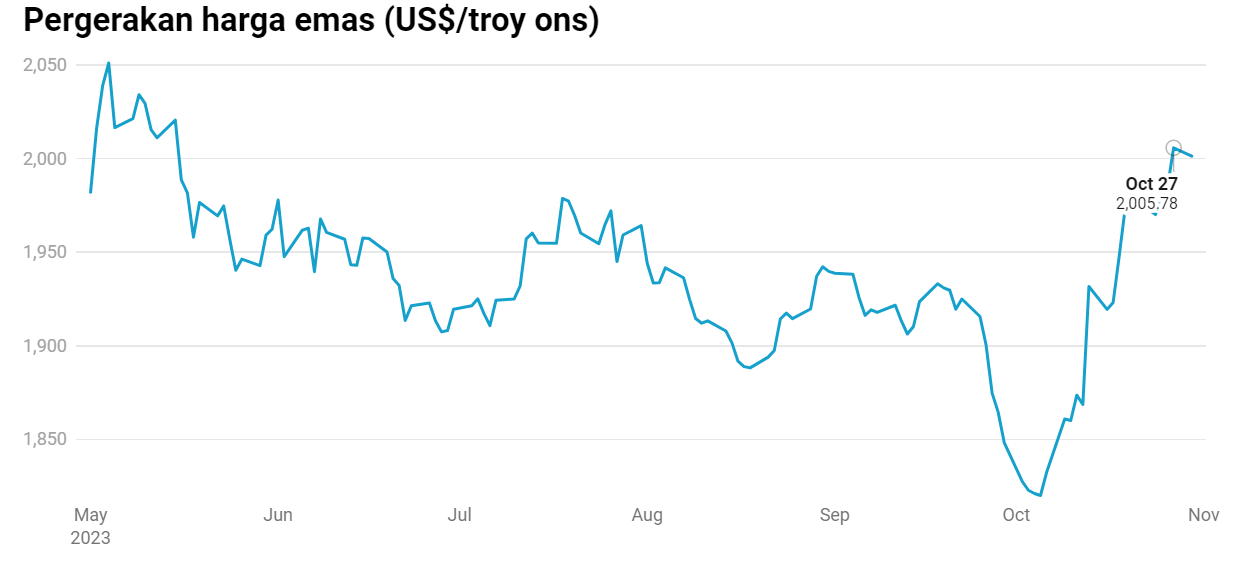Select the Oct x-axis label
This screenshot has height=569, width=1248.
coord(1016,515)
